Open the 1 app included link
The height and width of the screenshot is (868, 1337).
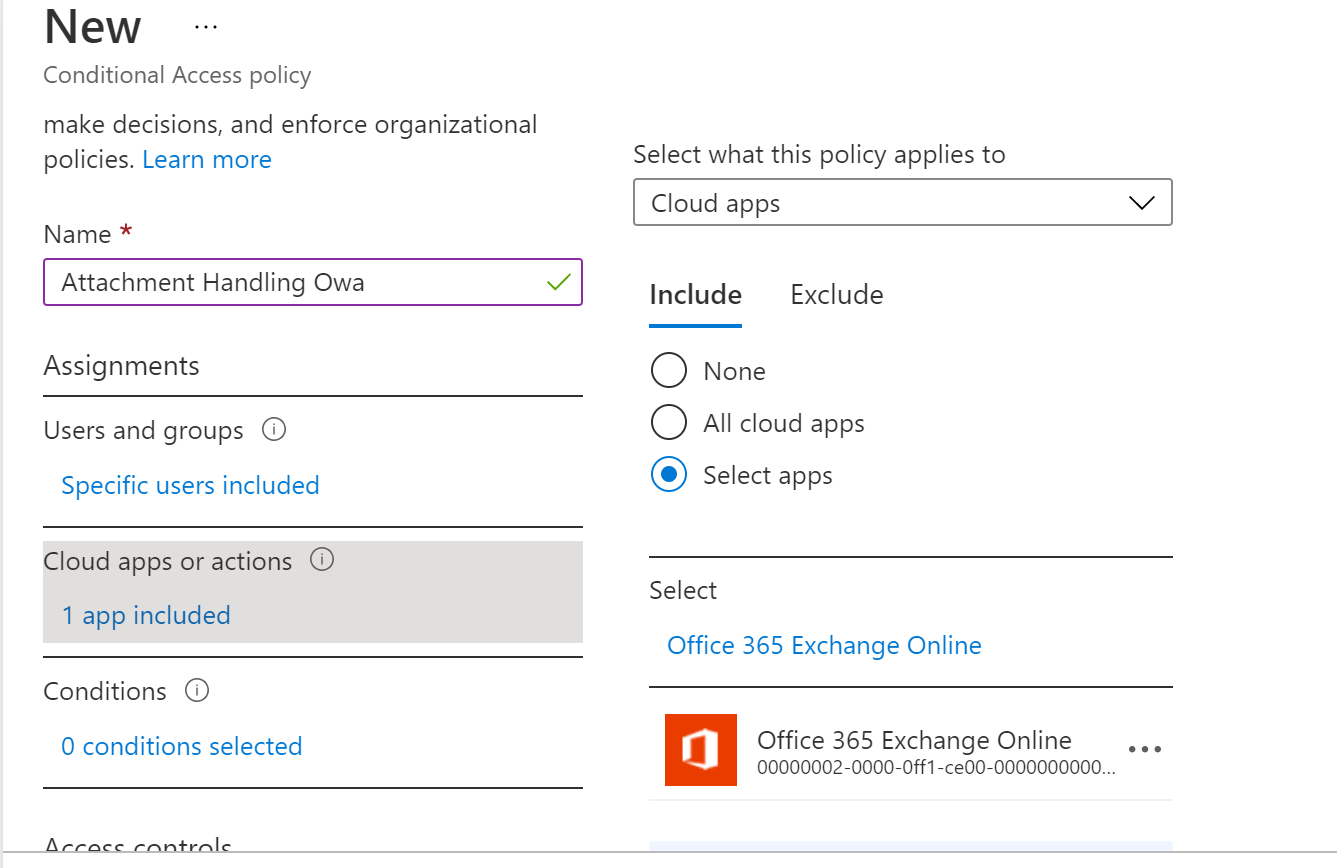tap(146, 616)
